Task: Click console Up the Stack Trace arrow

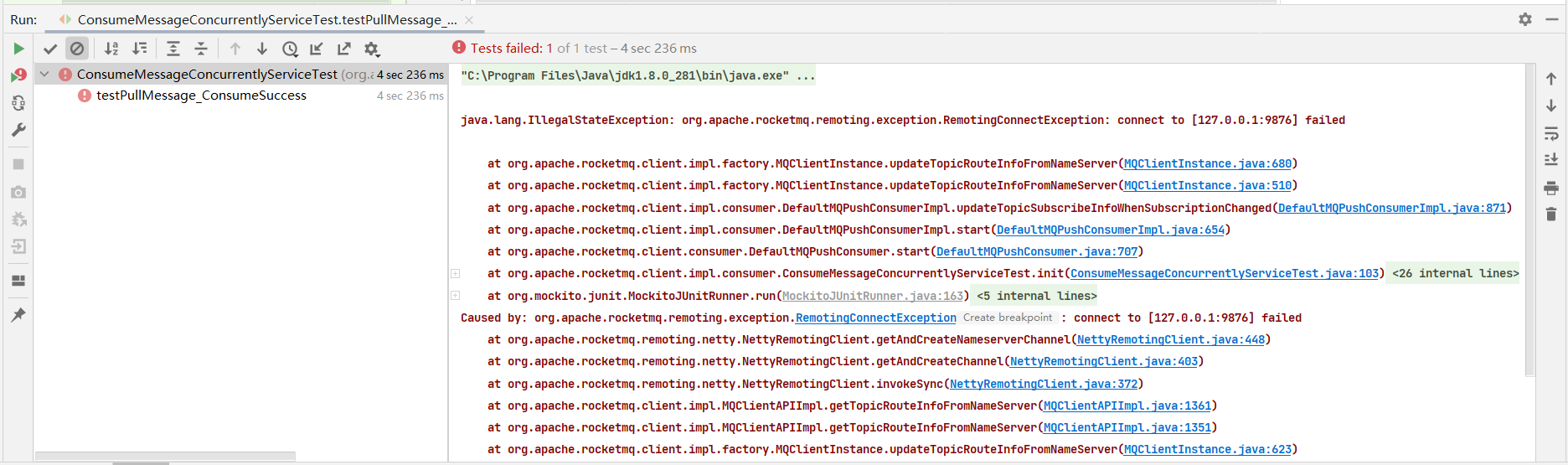Action: click(x=1551, y=79)
